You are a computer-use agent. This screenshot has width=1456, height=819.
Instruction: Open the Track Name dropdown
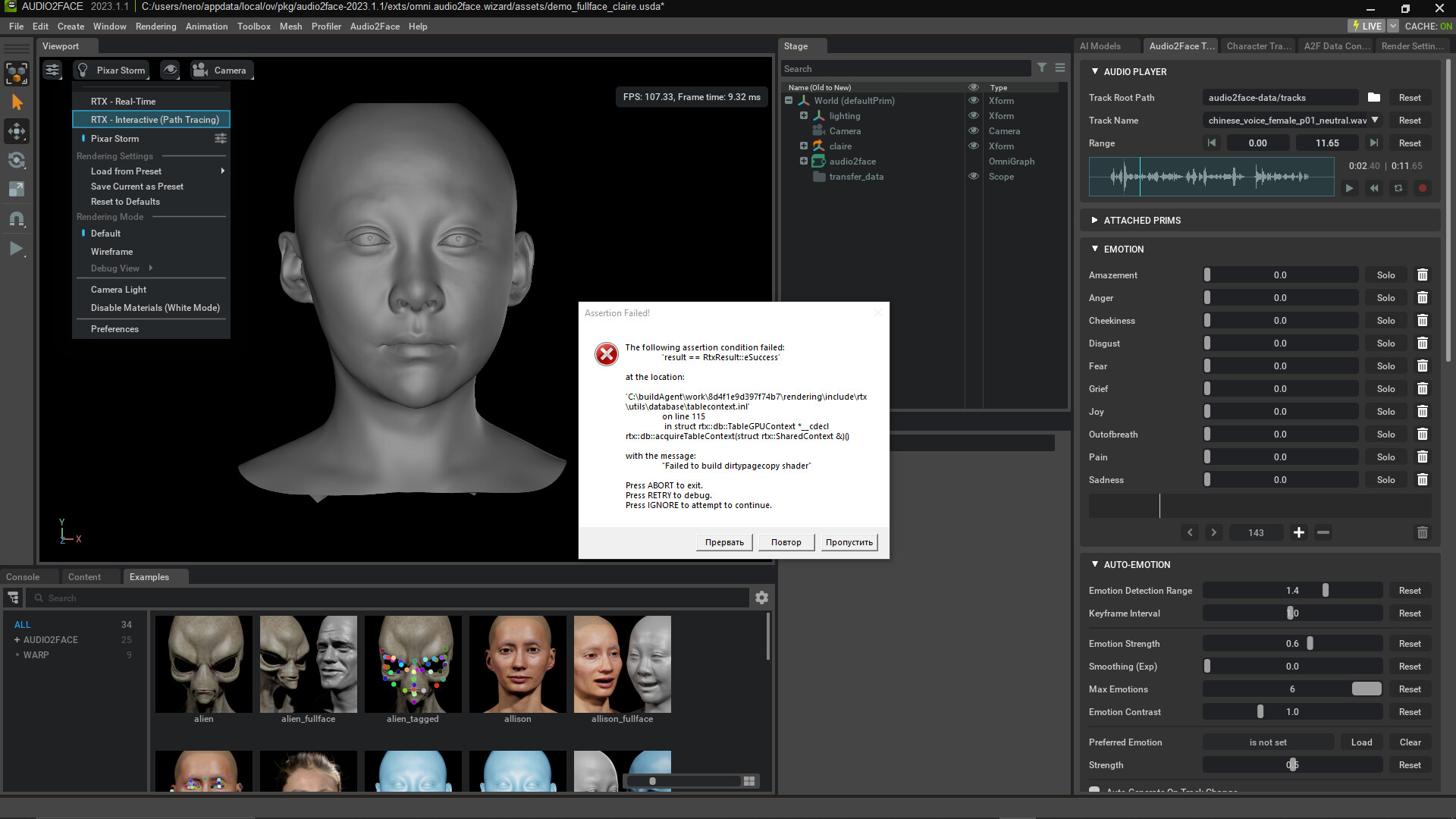point(1374,120)
